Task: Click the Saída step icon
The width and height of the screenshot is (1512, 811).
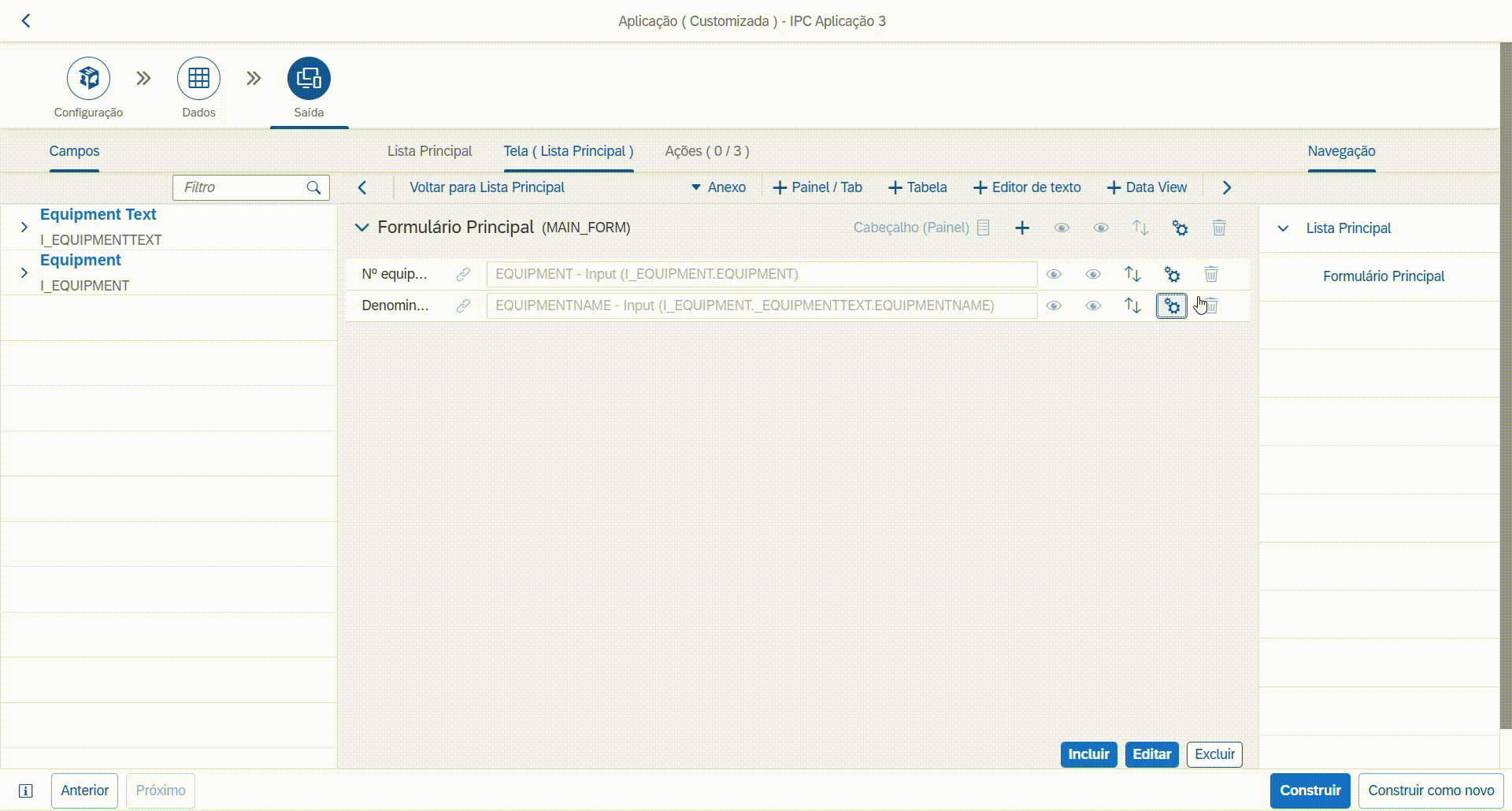Action: pos(309,79)
